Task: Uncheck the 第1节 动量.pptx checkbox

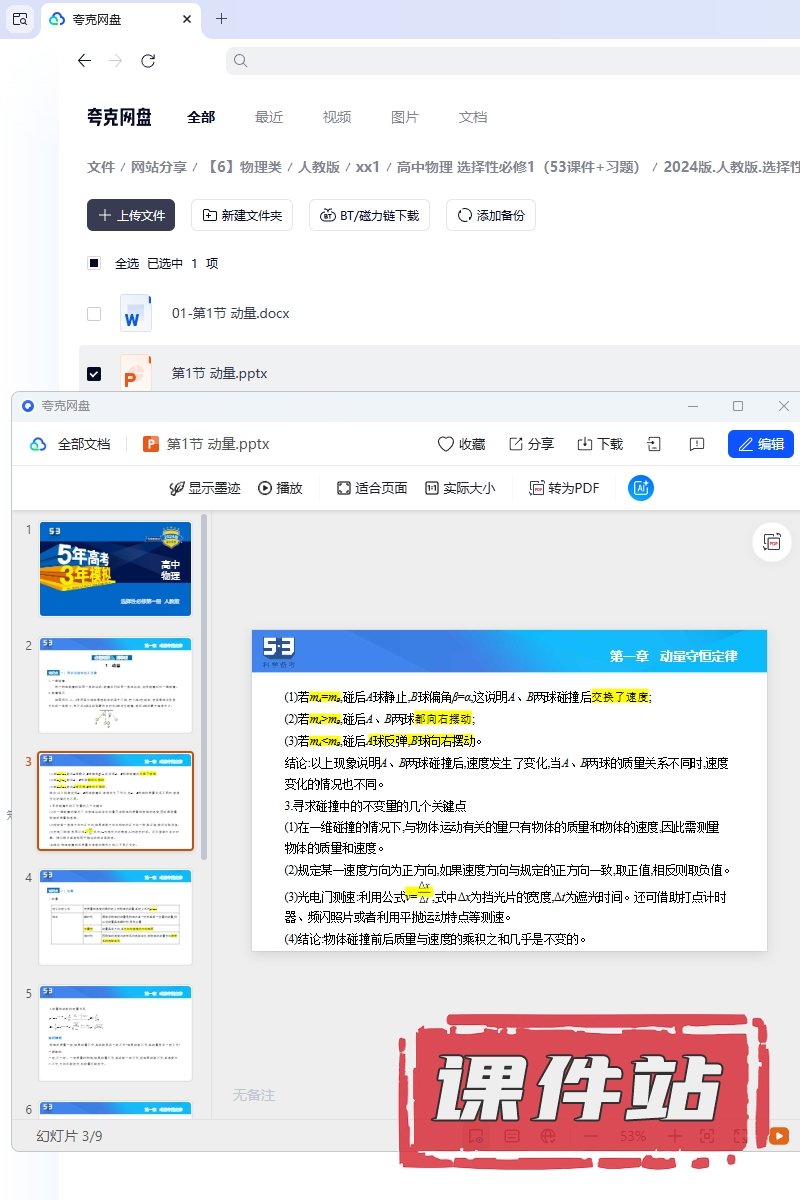Action: click(94, 374)
